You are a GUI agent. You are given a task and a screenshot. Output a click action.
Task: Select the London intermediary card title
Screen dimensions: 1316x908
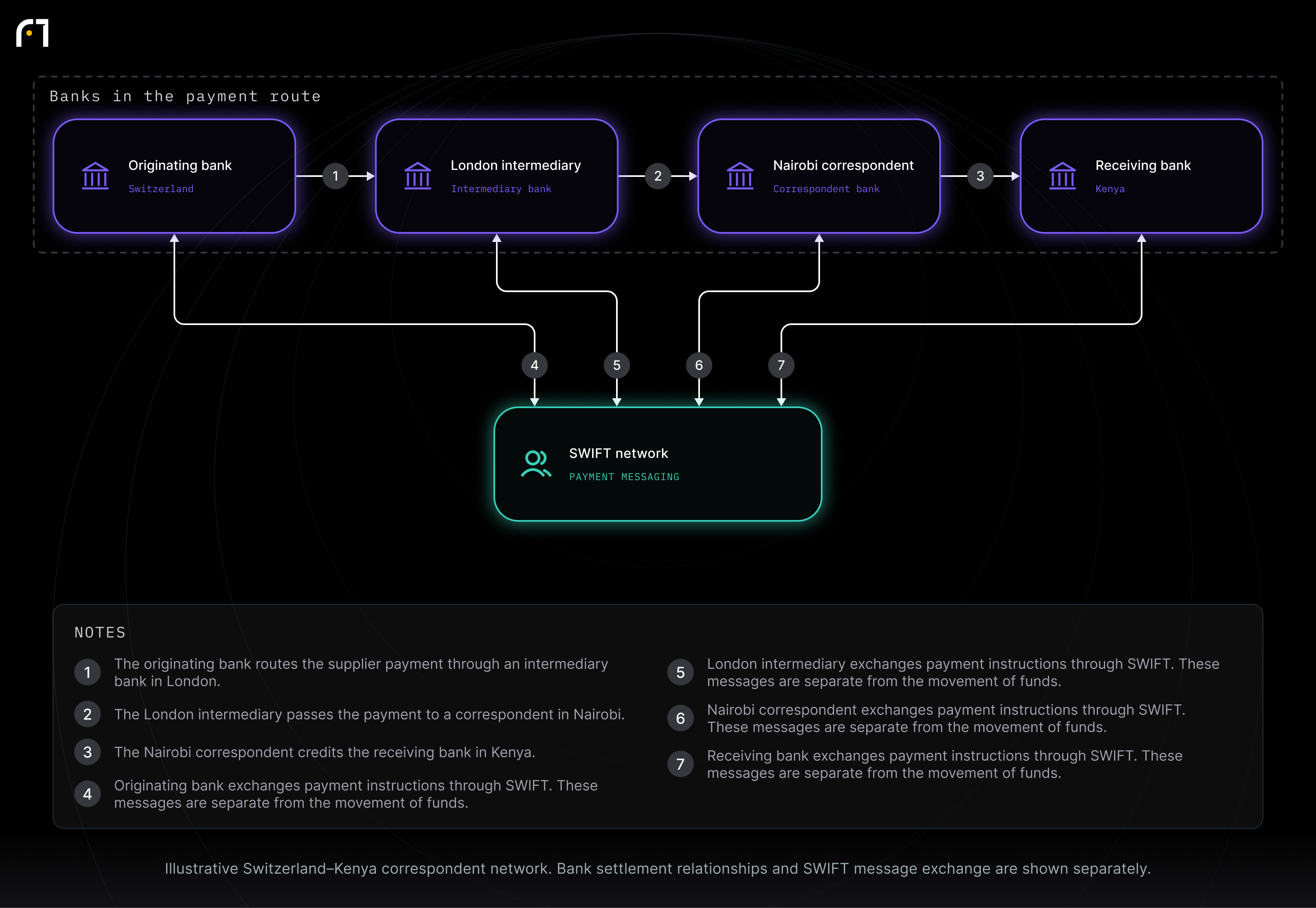(516, 165)
